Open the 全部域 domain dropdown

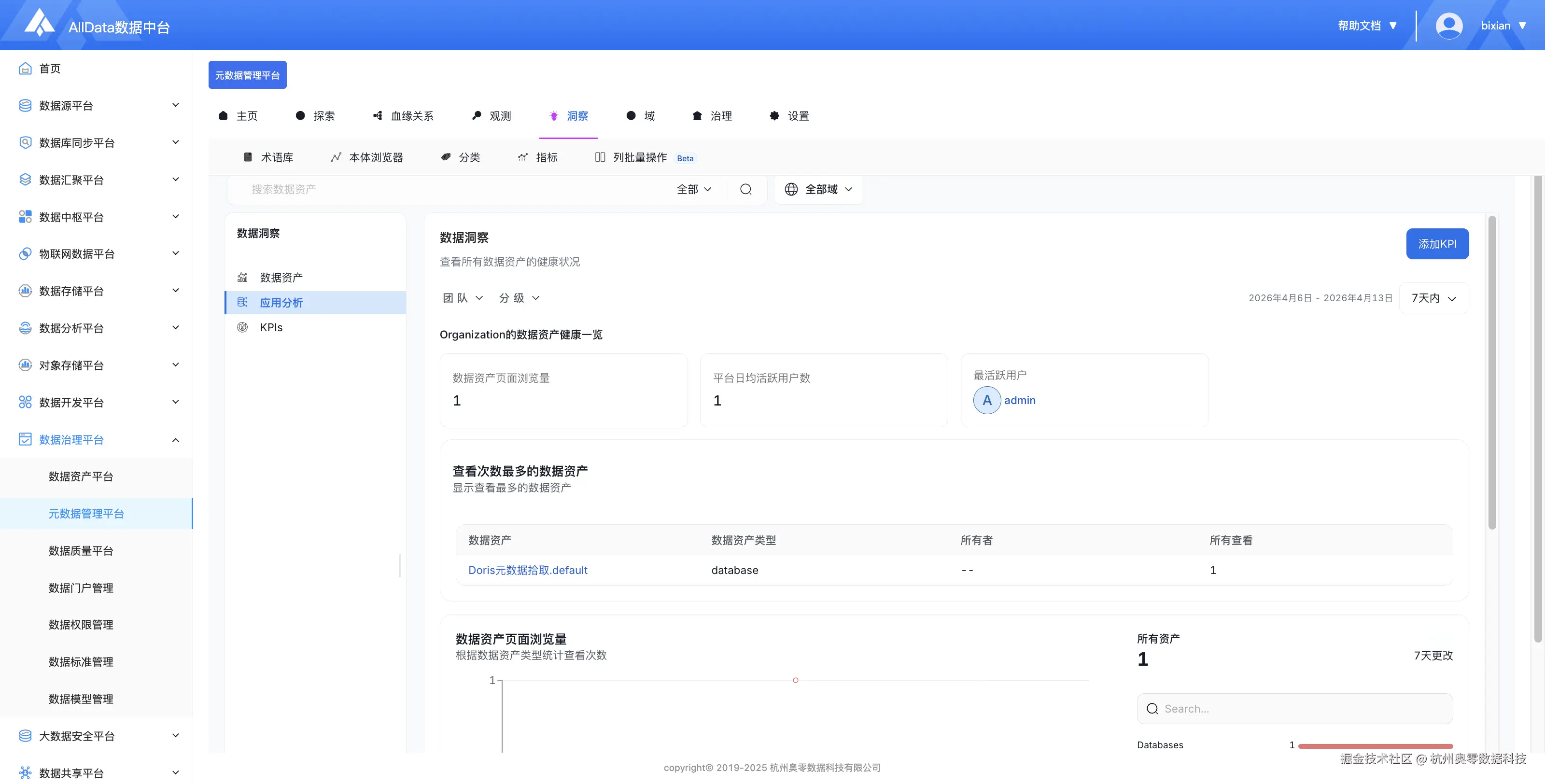[818, 189]
